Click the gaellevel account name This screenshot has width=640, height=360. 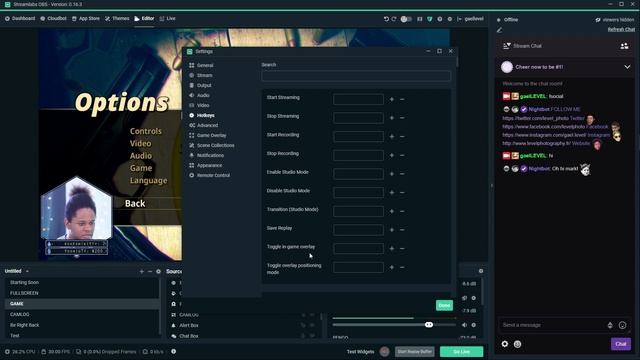point(474,19)
